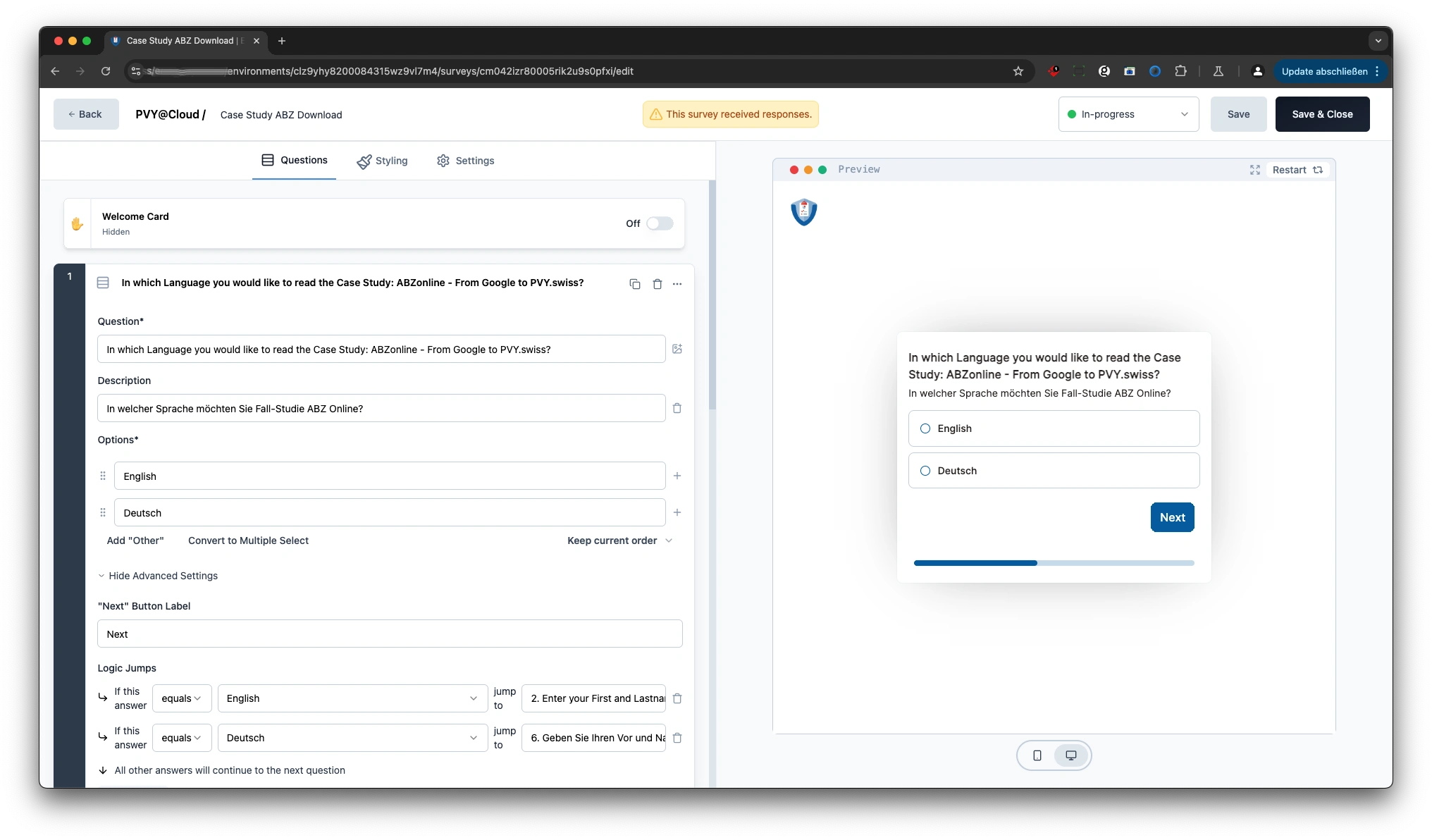Click the question type icon of question 1
This screenshot has height=840, width=1432.
coord(103,283)
